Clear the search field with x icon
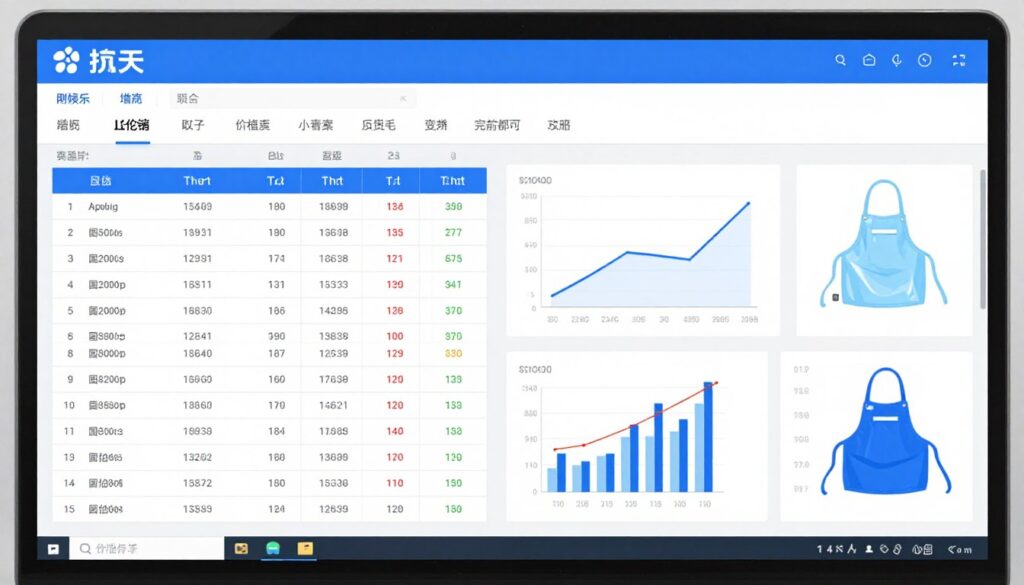The height and width of the screenshot is (585, 1024). (403, 99)
